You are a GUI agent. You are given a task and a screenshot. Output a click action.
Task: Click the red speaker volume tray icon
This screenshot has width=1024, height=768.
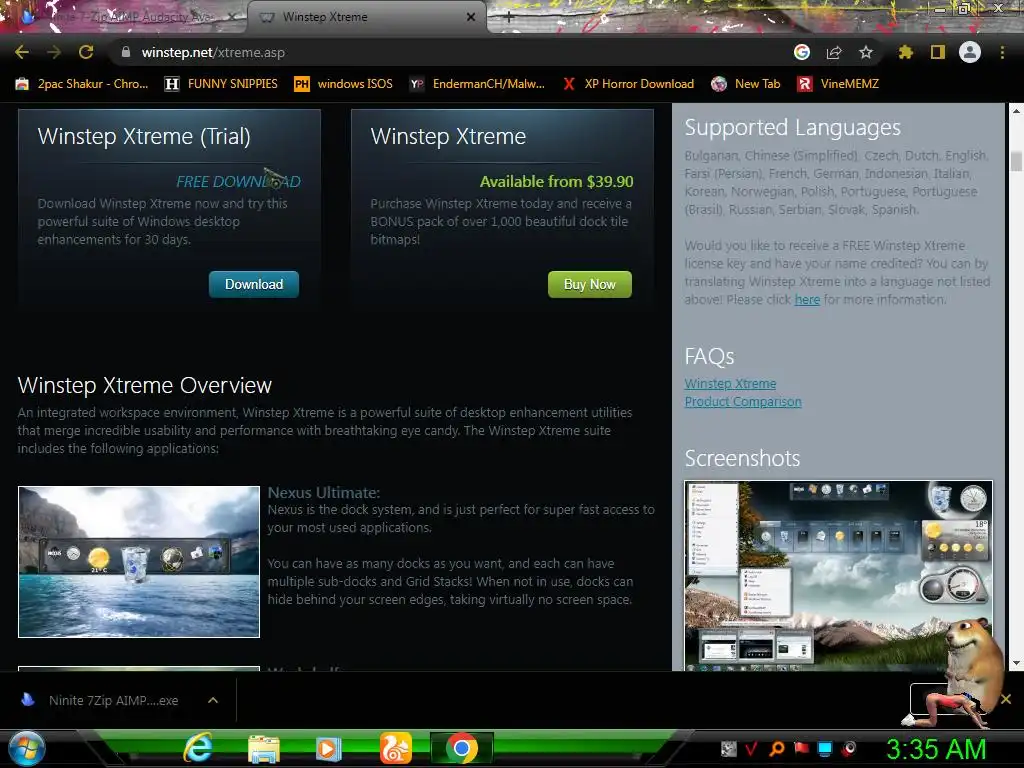[x=850, y=748]
